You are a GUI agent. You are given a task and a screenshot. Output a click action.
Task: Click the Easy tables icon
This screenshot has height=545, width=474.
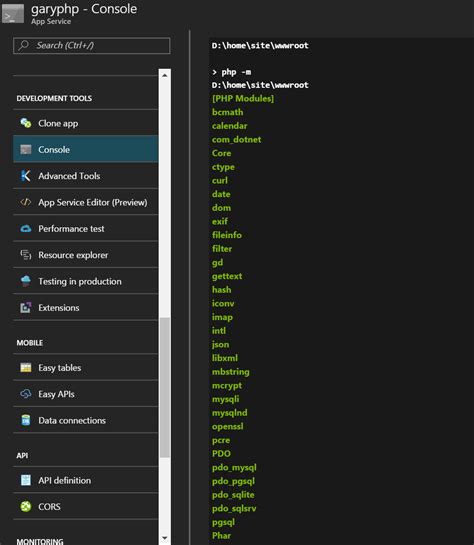(26, 367)
